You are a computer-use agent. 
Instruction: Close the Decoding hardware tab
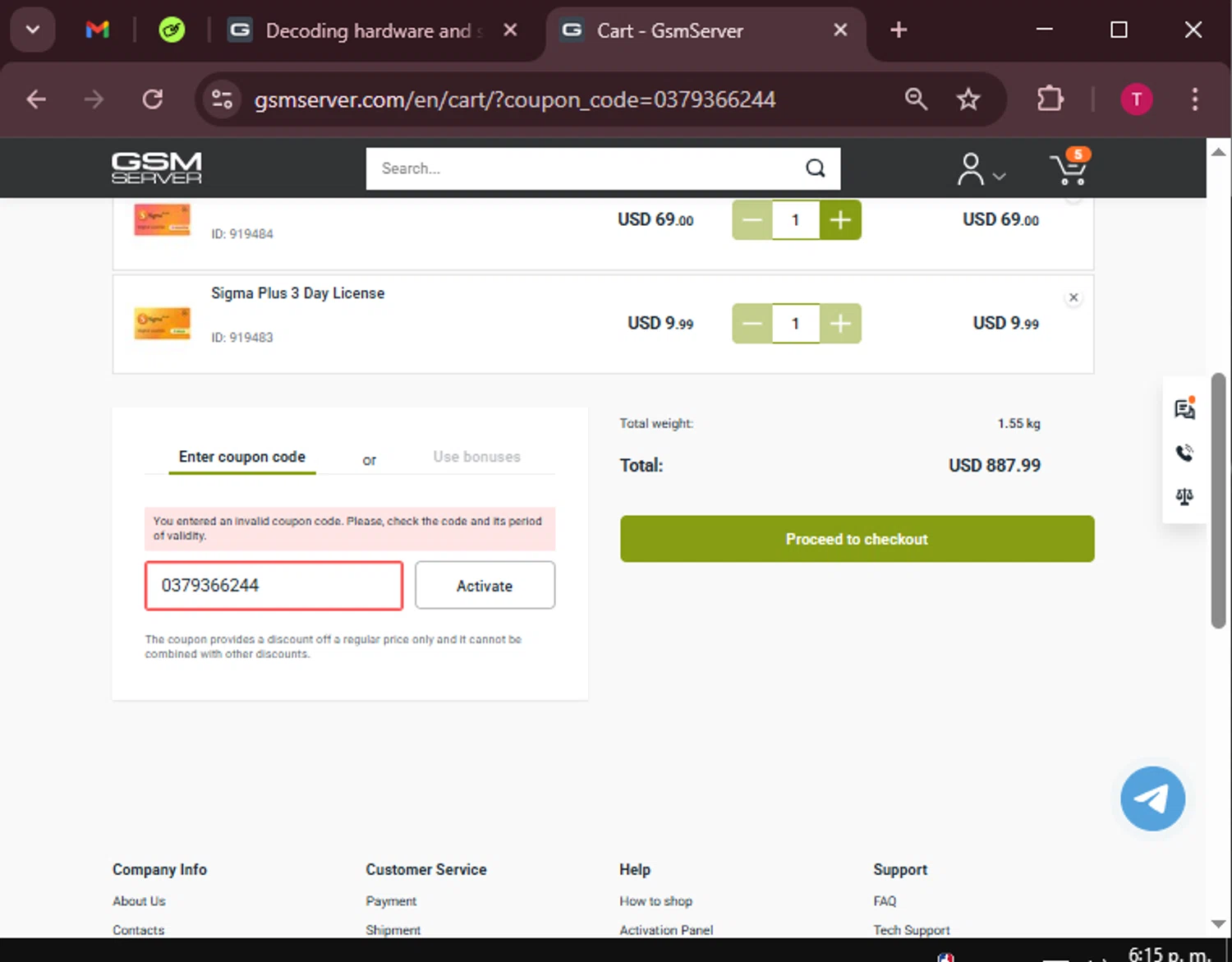[510, 30]
